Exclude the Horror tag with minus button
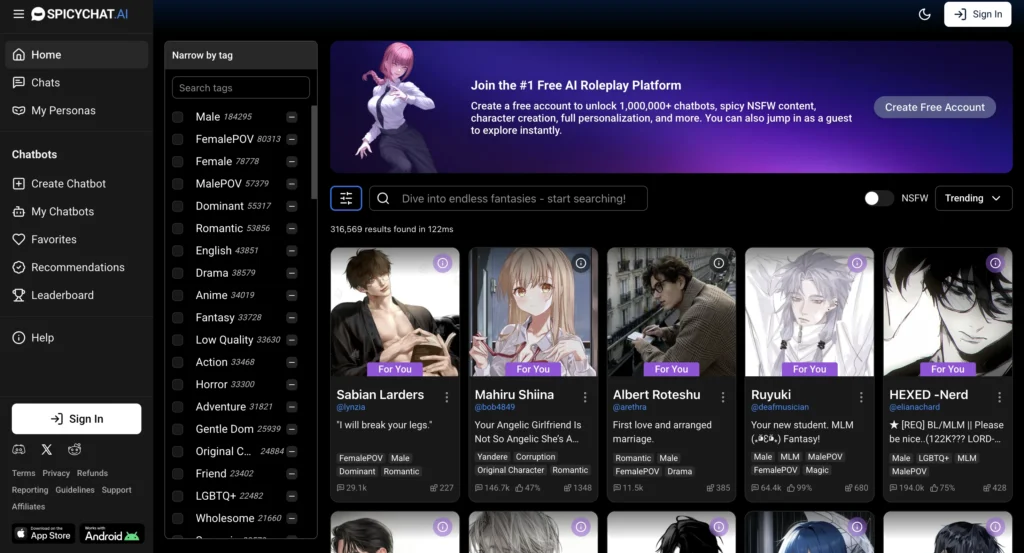 pyautogui.click(x=292, y=385)
